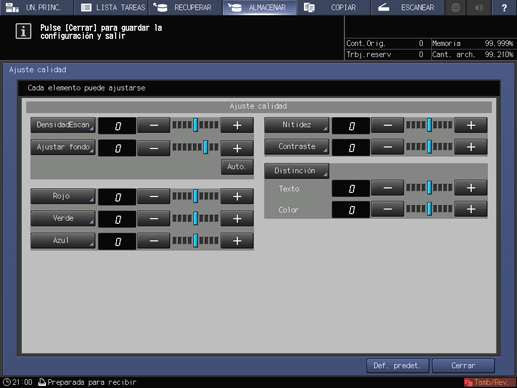Click the Rojo slider bar
The width and height of the screenshot is (517, 388).
pyautogui.click(x=195, y=196)
